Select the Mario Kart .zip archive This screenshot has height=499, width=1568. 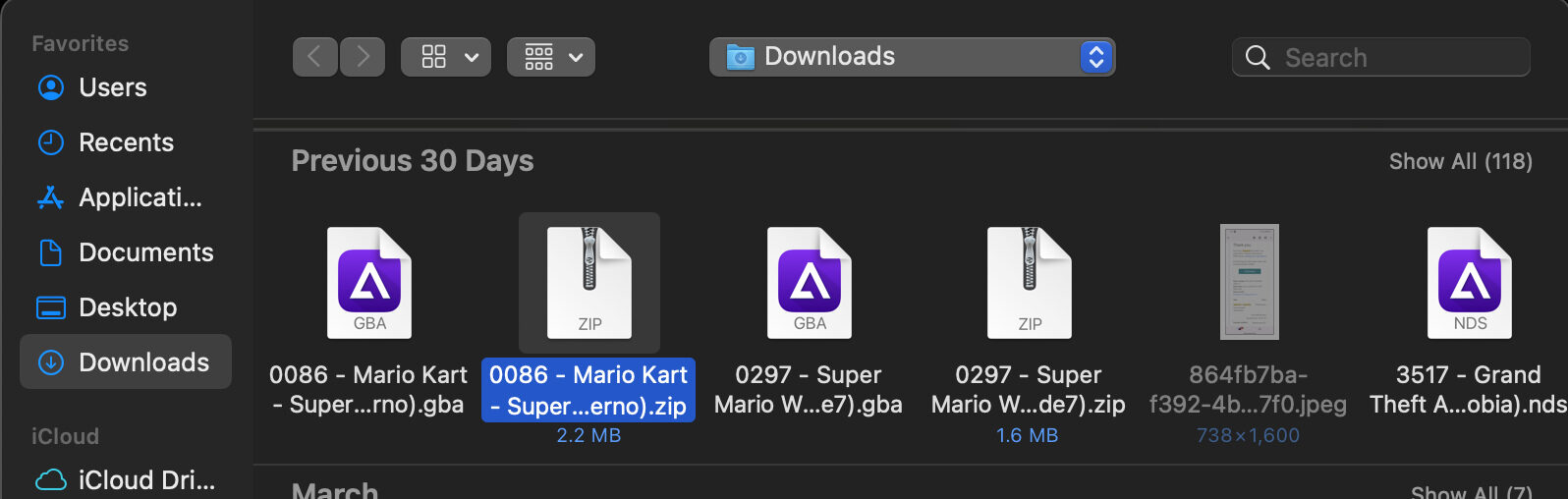[x=589, y=283]
